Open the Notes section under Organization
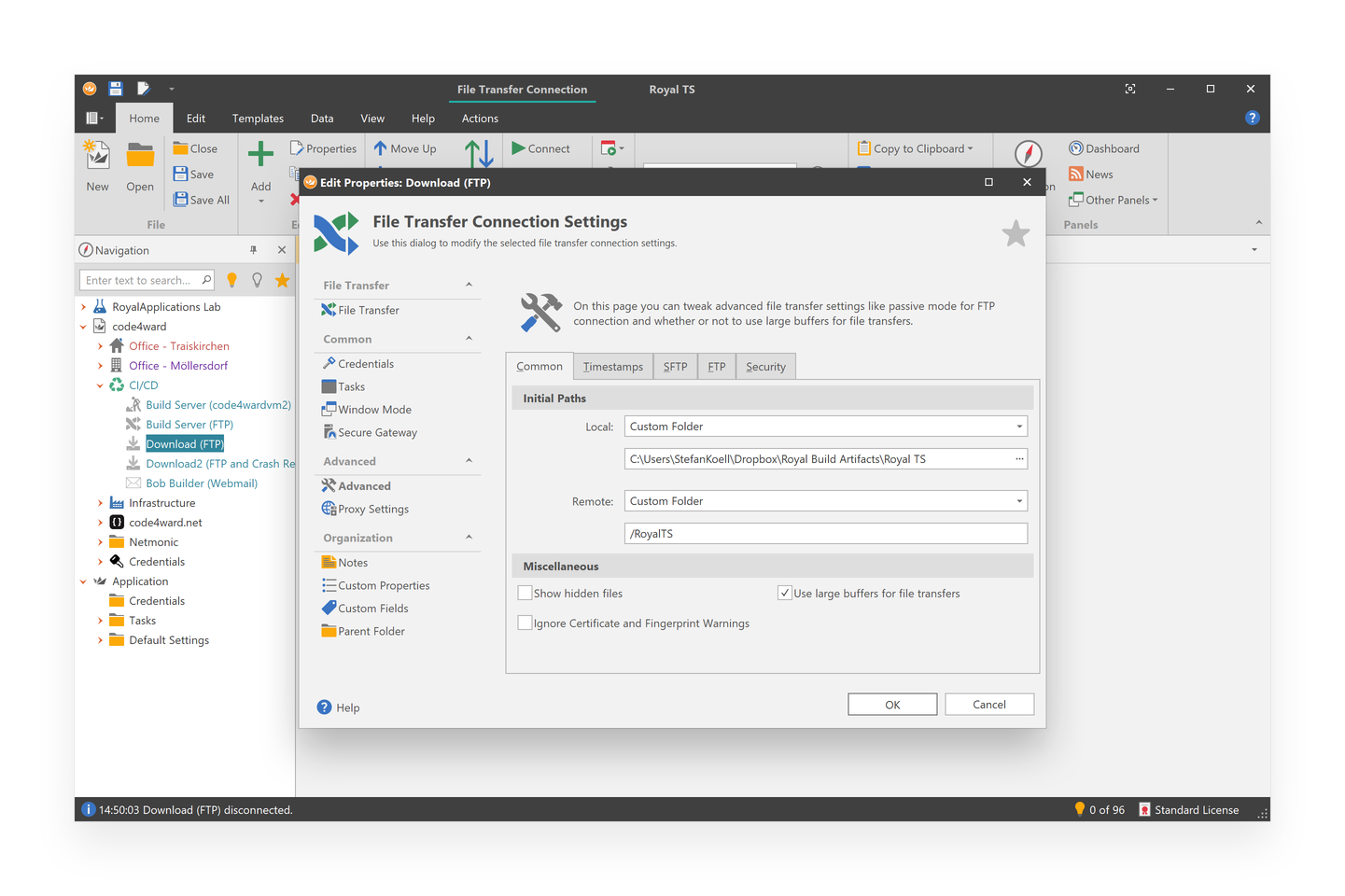Screen dimensions: 1345x896 coord(351,562)
